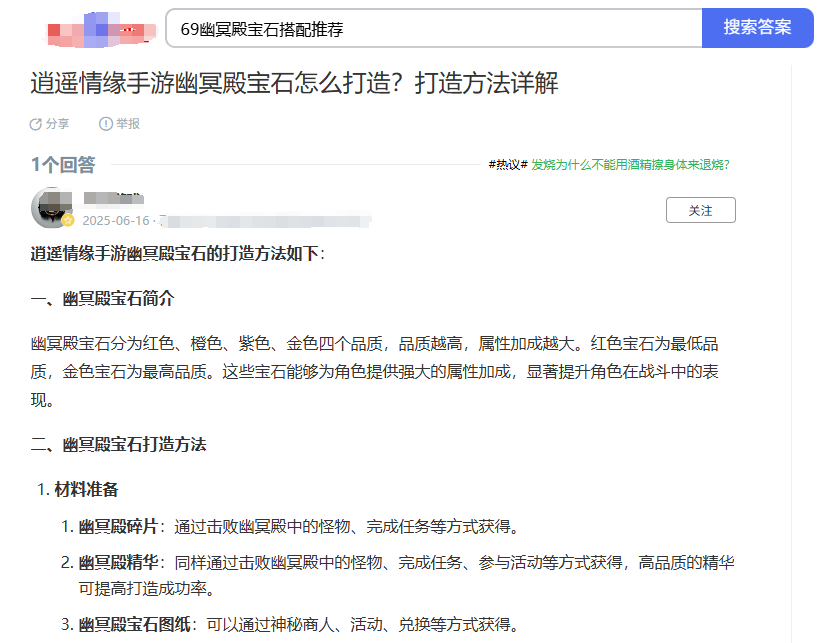
Task: Click the 举报 report icon
Action: (105, 124)
